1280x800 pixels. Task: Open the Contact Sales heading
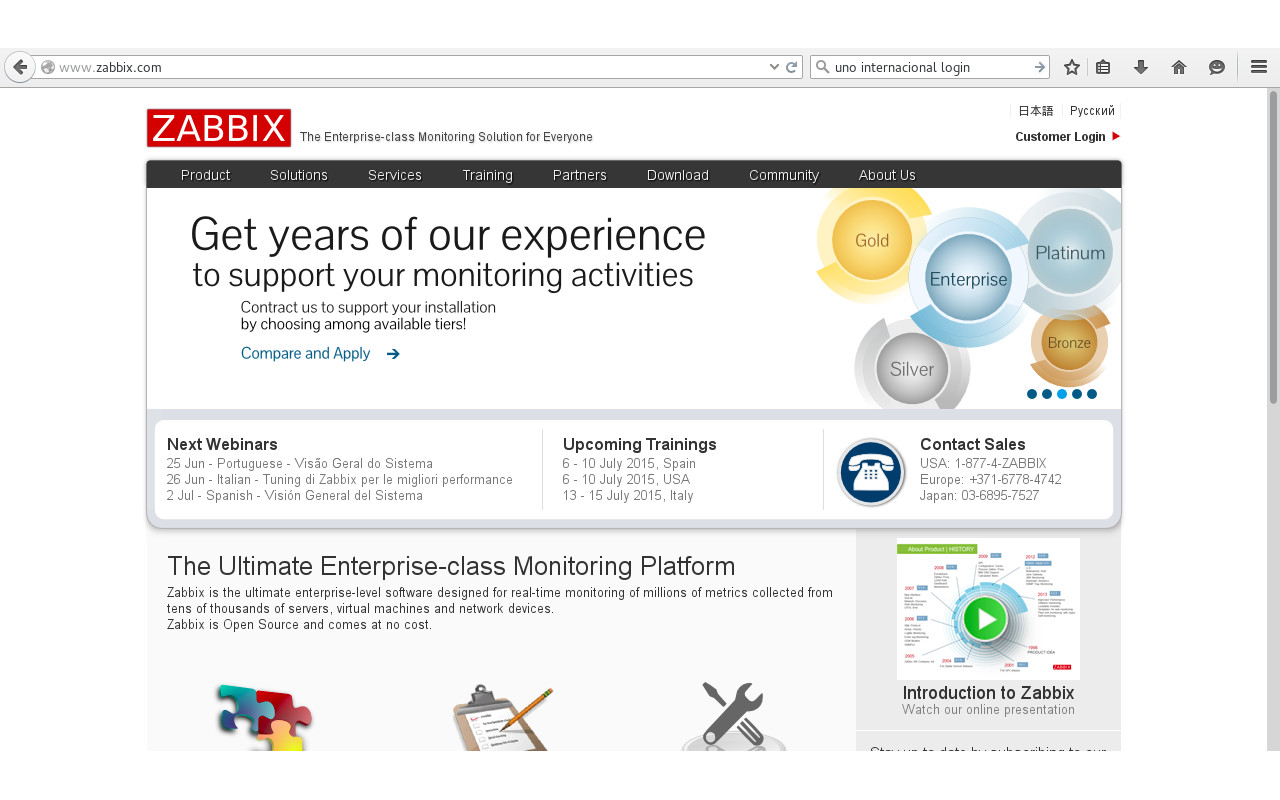coord(973,444)
